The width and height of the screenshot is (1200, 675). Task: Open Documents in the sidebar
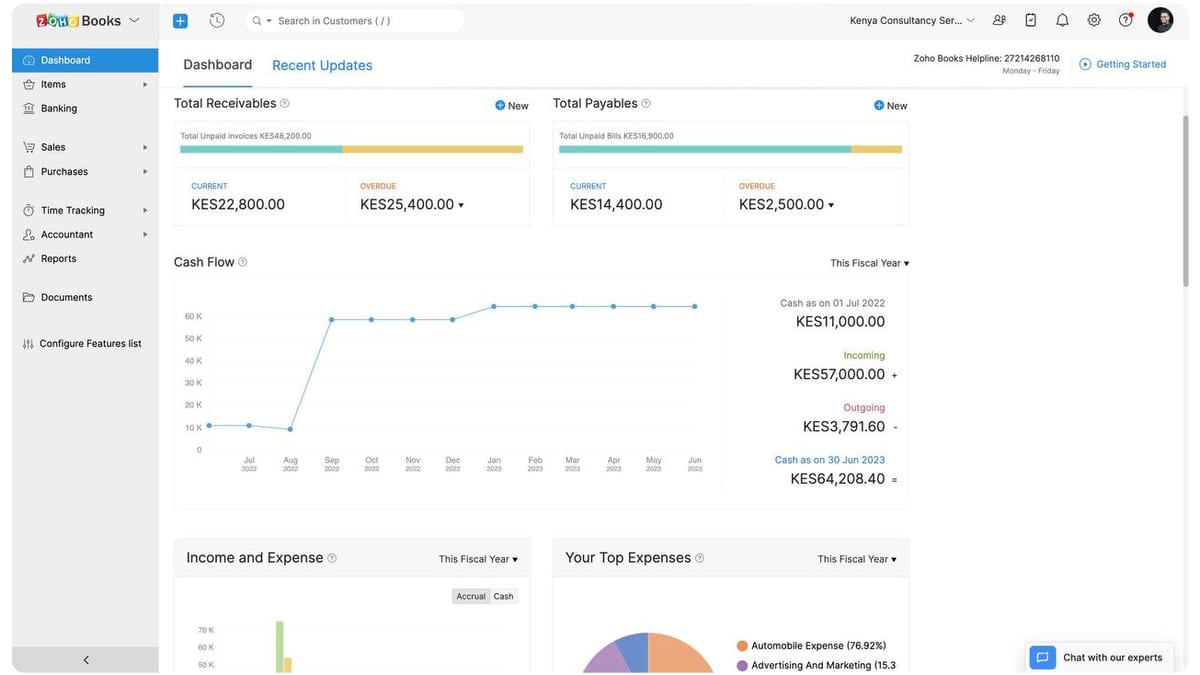[85, 297]
